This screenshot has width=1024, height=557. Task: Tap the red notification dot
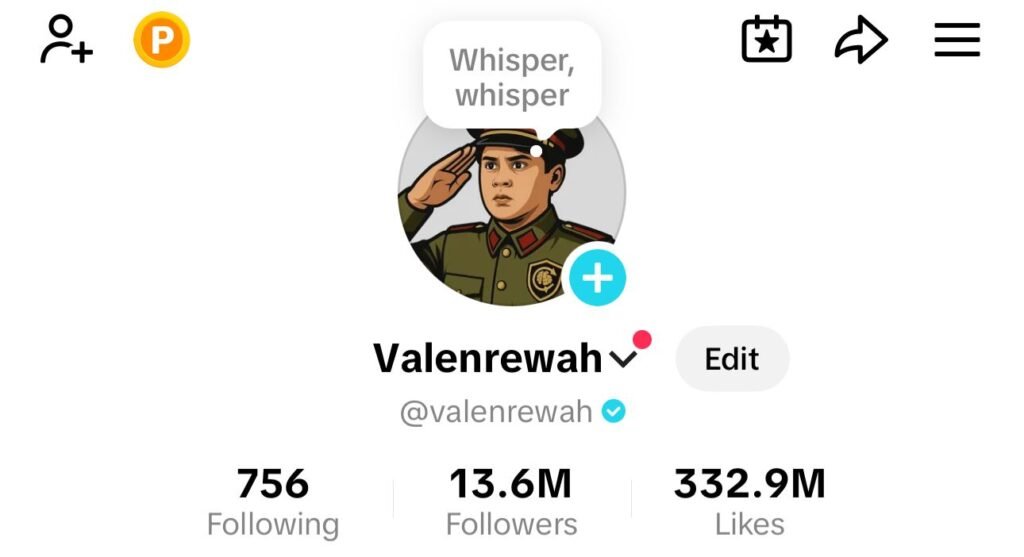point(642,340)
